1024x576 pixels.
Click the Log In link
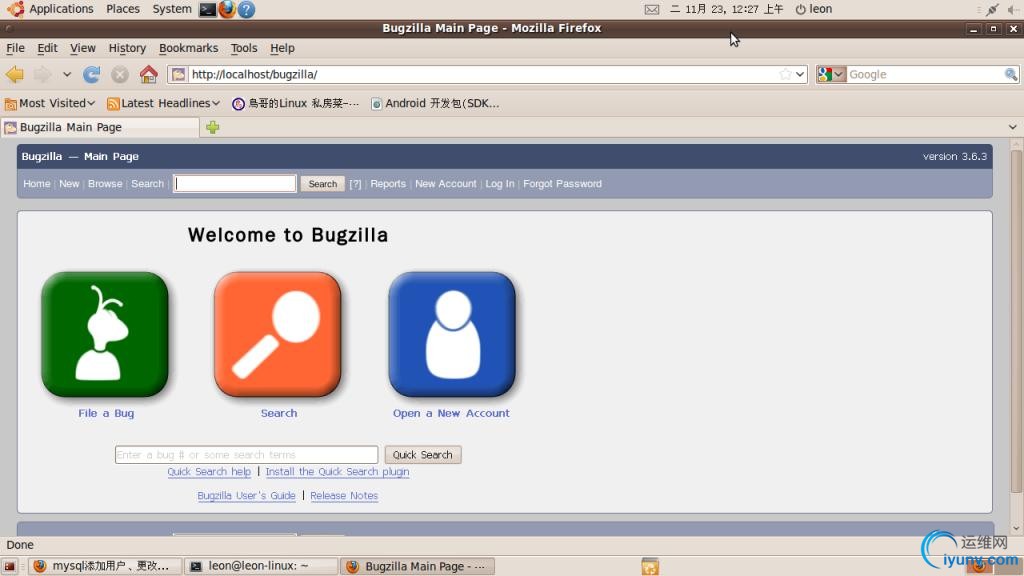500,184
